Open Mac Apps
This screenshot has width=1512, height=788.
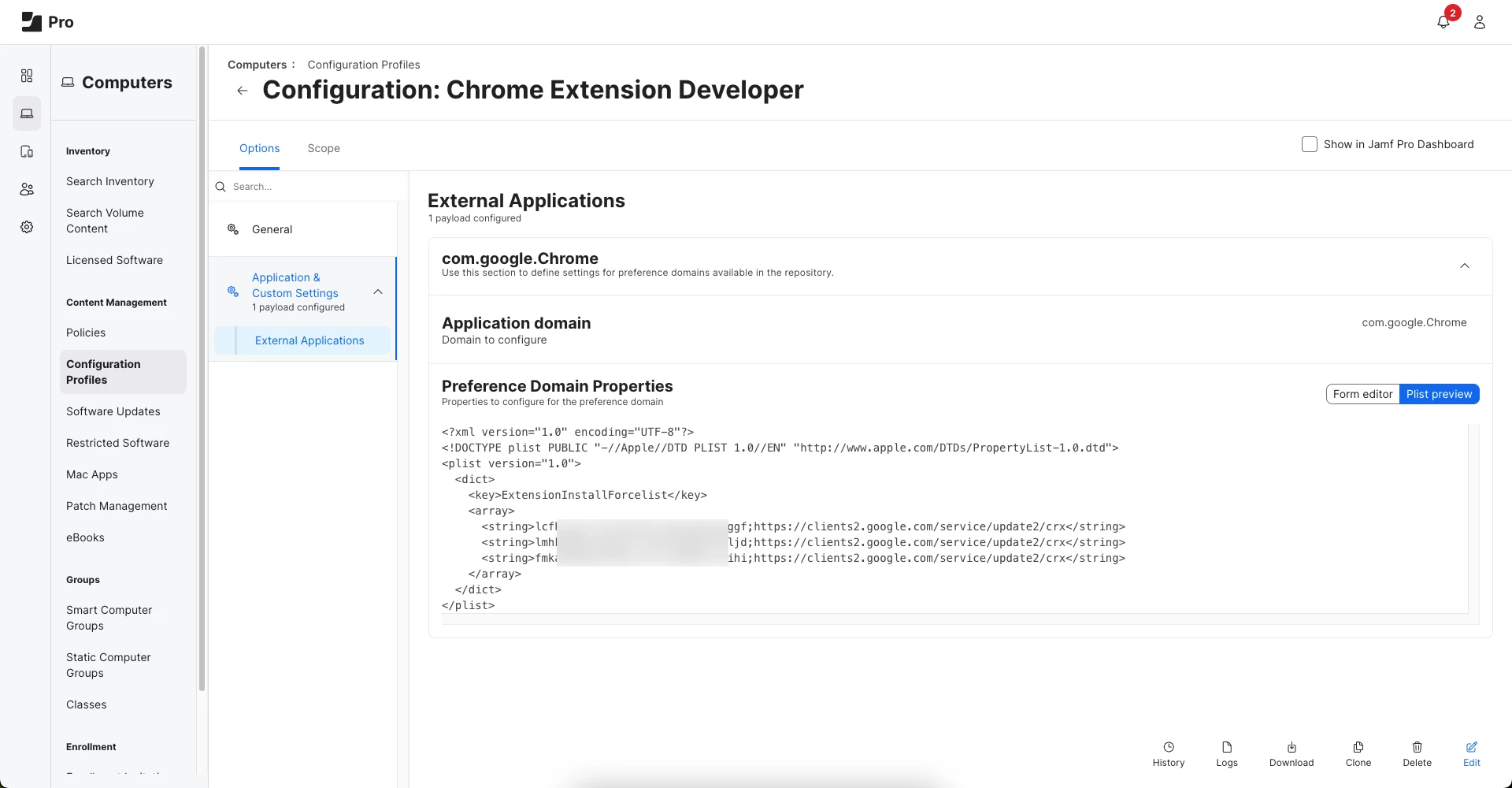(x=92, y=474)
